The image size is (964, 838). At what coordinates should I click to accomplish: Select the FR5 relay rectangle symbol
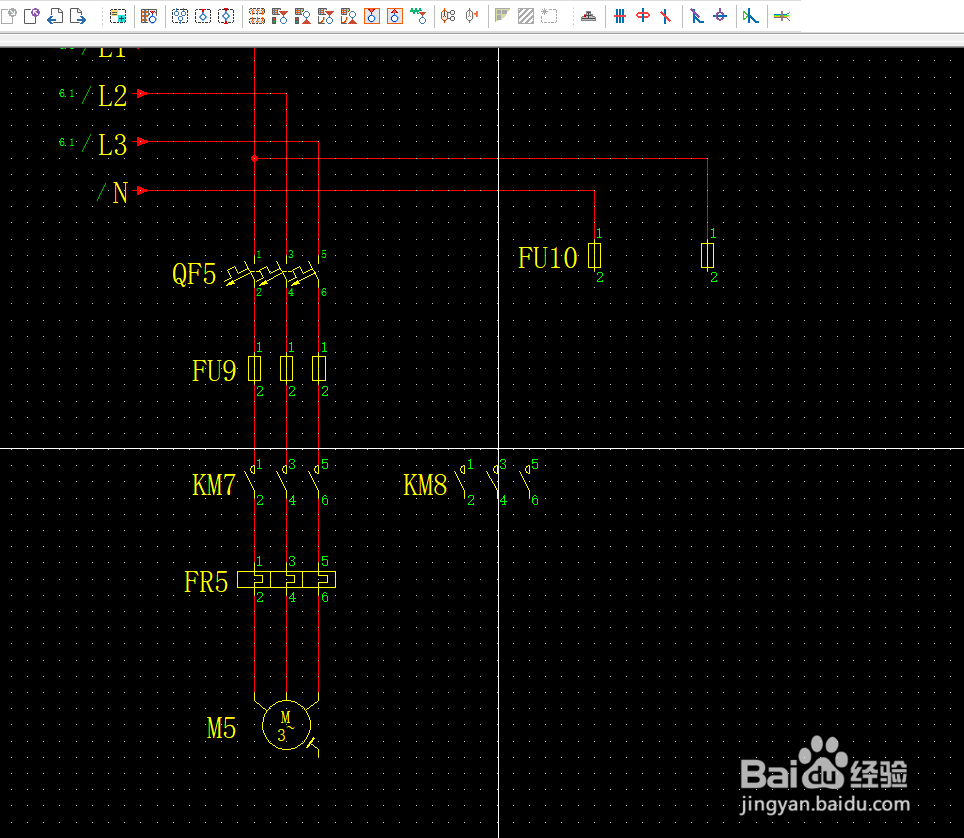(x=286, y=579)
